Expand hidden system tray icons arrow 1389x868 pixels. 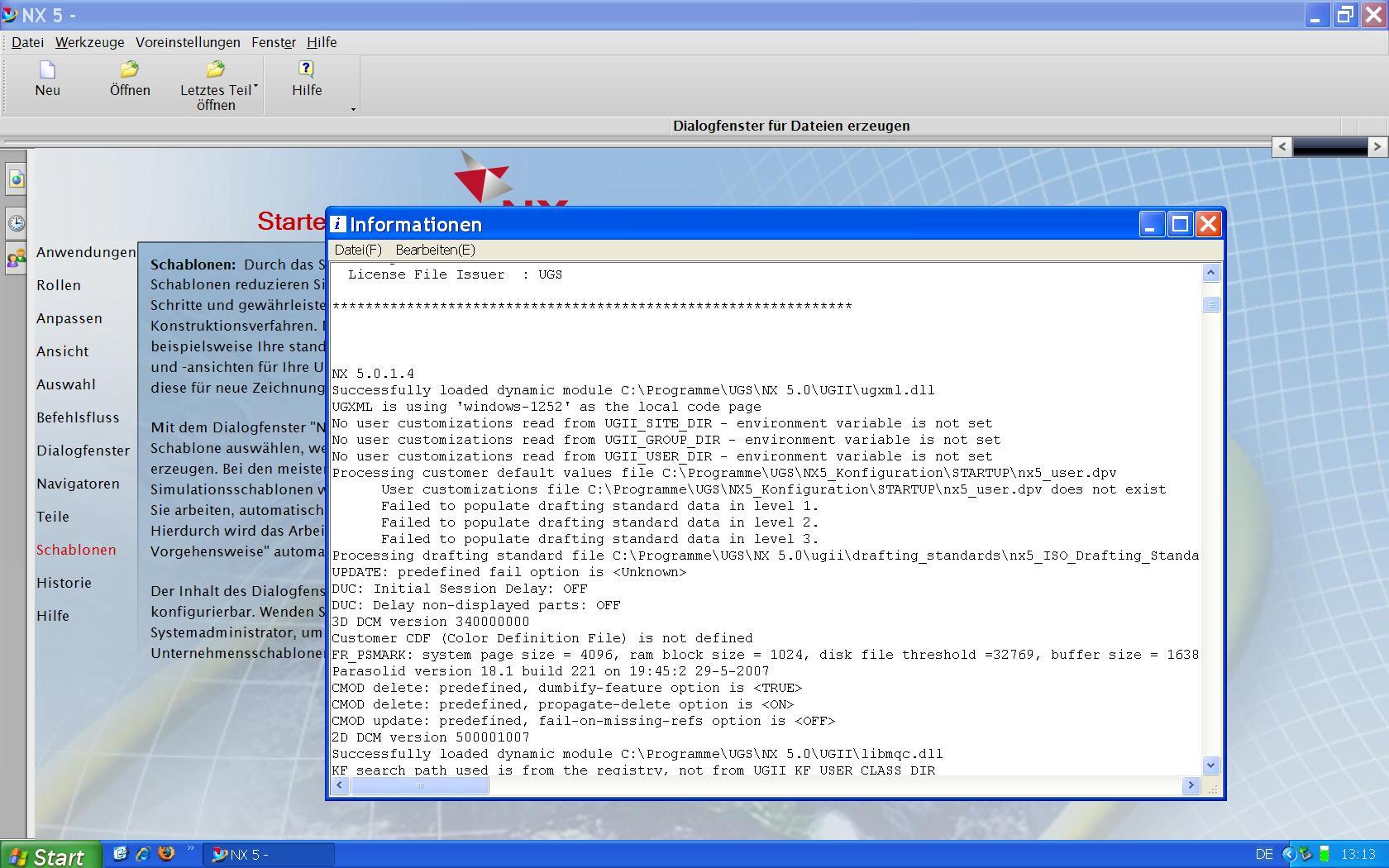pyautogui.click(x=1289, y=855)
